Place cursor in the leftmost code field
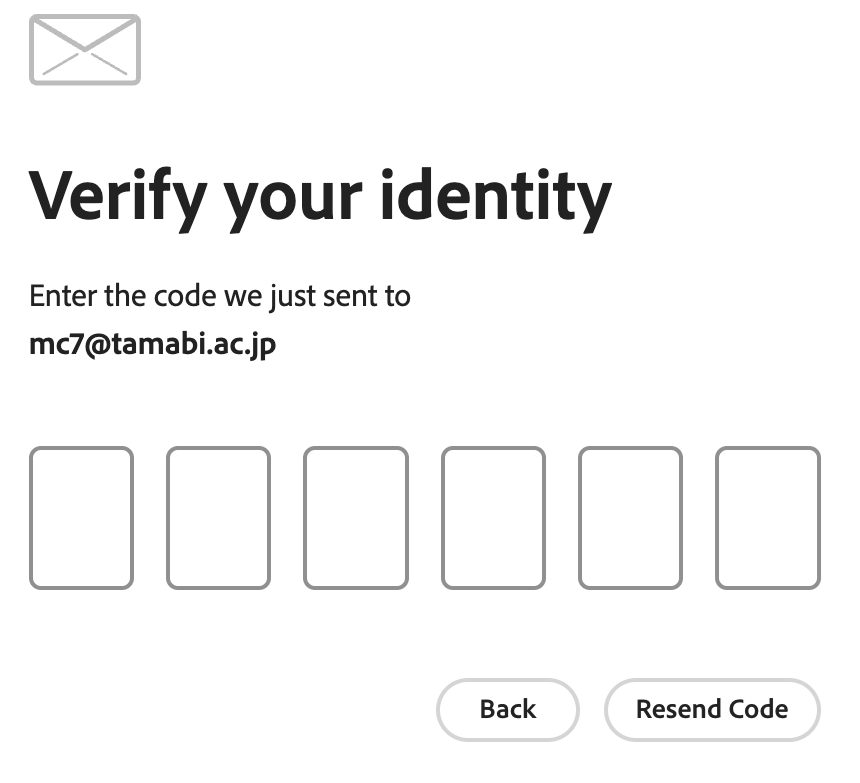 (x=81, y=518)
